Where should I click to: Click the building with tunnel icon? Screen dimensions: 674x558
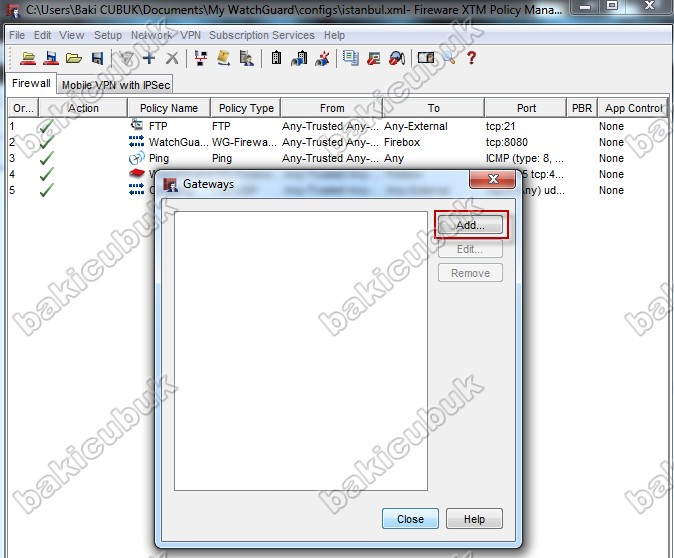pos(299,58)
